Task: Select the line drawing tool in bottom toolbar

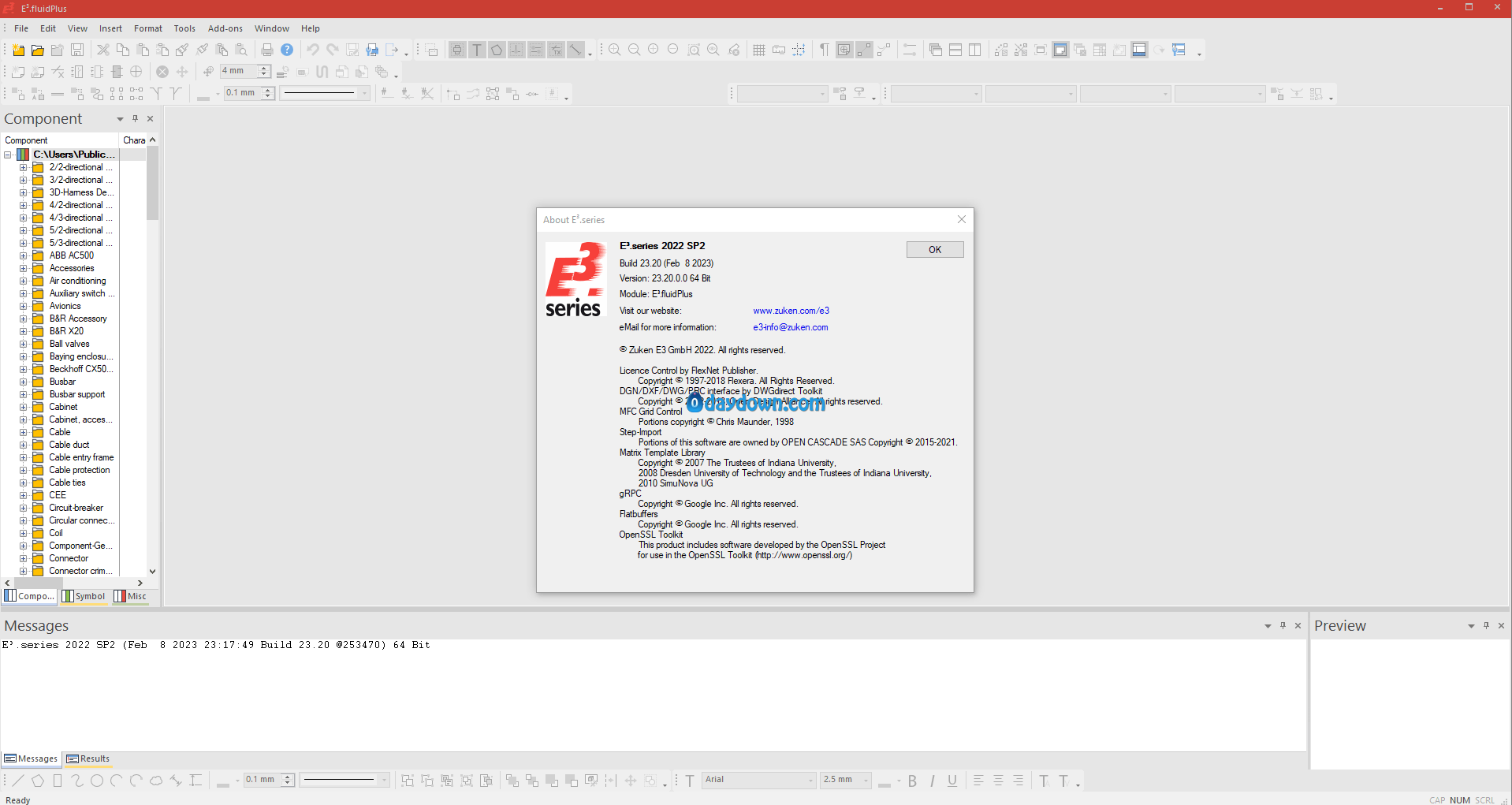Action: [18, 781]
